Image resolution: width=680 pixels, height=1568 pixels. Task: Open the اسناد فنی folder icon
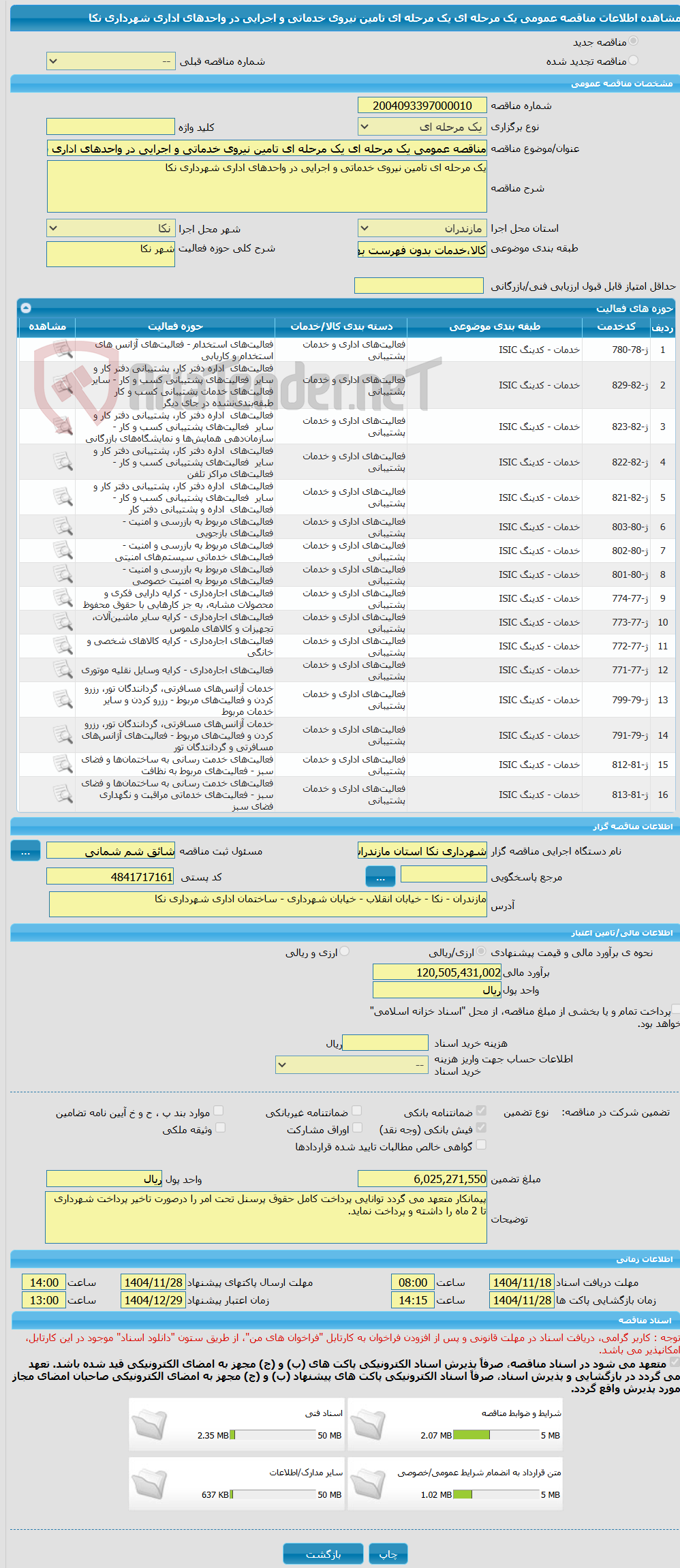(149, 1424)
